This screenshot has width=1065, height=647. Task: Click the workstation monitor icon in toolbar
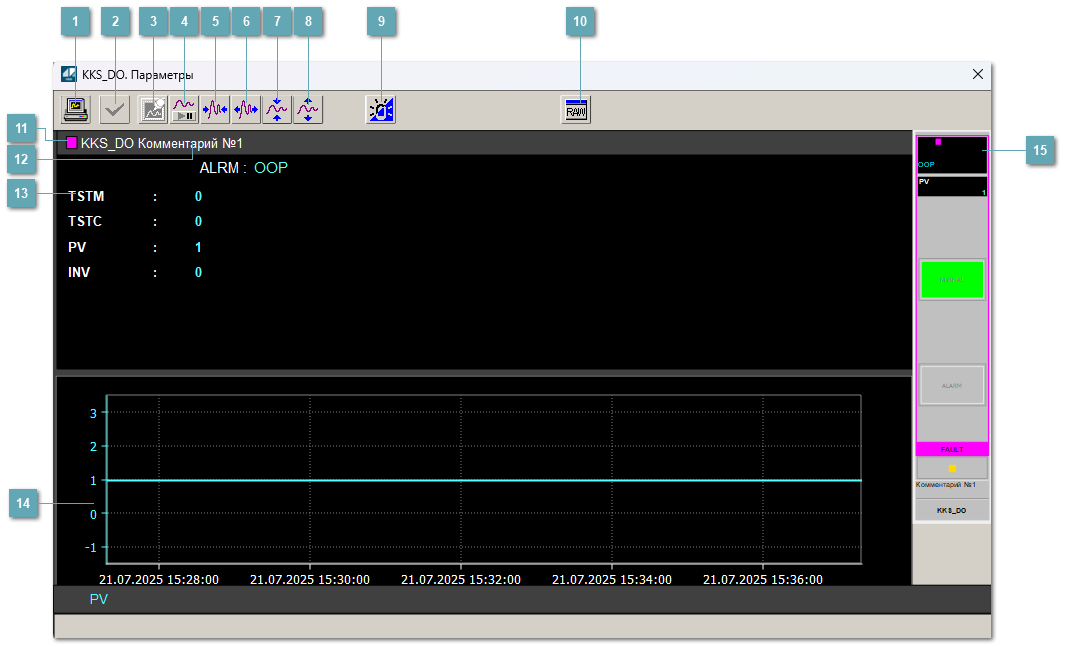tap(75, 110)
